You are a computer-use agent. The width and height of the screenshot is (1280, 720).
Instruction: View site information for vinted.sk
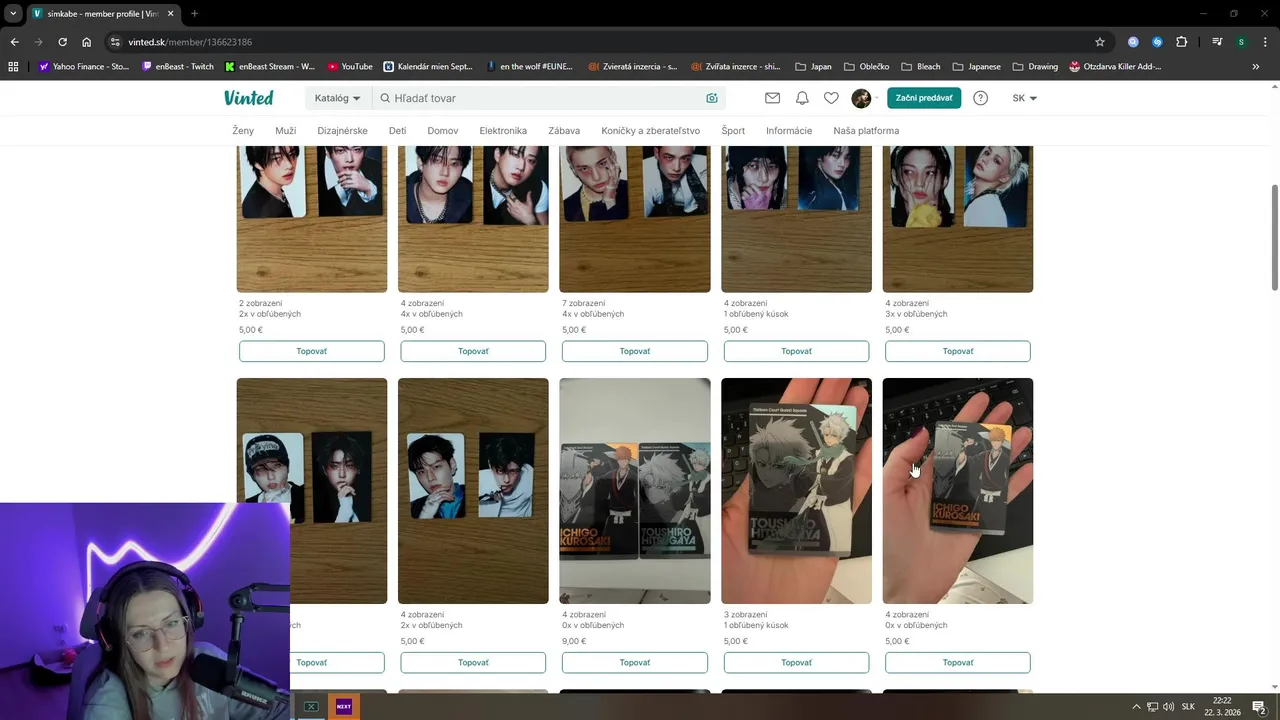[x=115, y=42]
